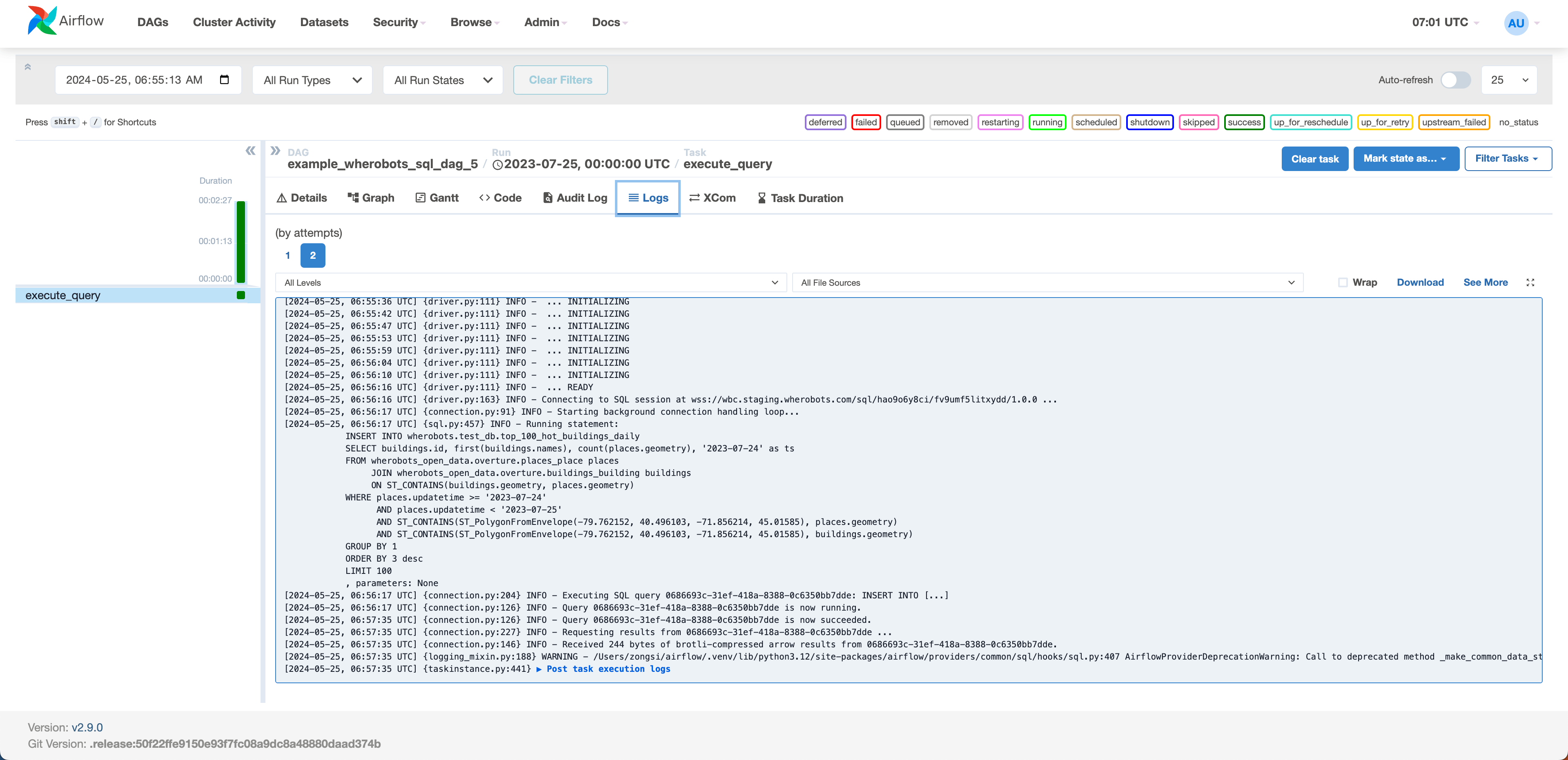The height and width of the screenshot is (760, 1568).
Task: Click the no_status legend label
Action: [1518, 122]
